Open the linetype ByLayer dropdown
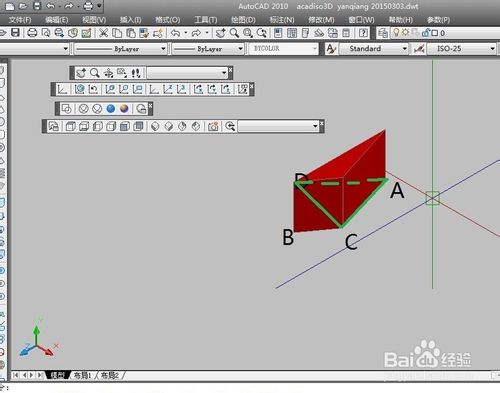The height and width of the screenshot is (393, 500). pos(163,49)
